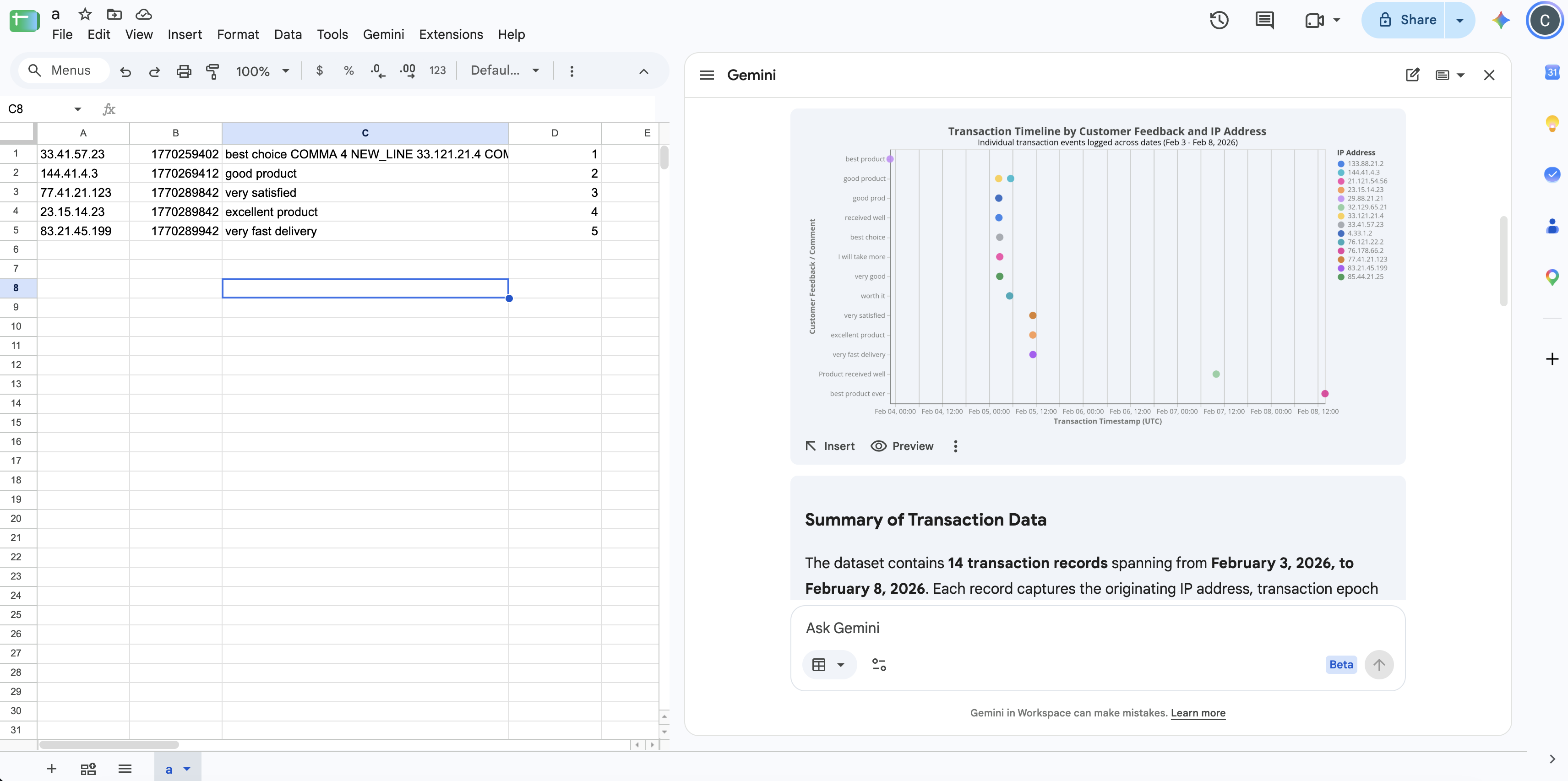Open Google Keep side panel
The image size is (1568, 781).
tap(1552, 124)
